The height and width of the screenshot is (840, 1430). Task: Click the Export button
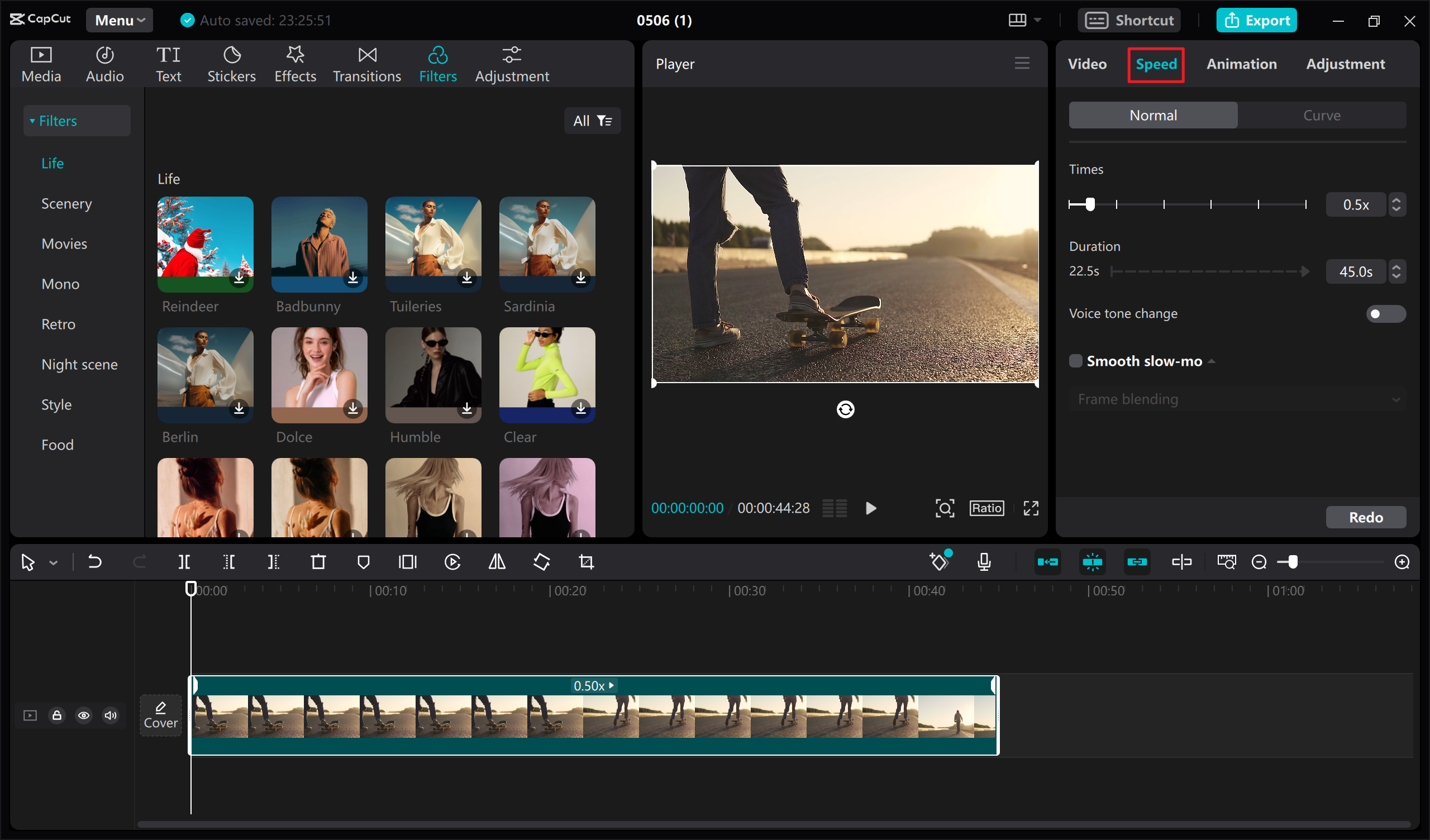[1256, 21]
